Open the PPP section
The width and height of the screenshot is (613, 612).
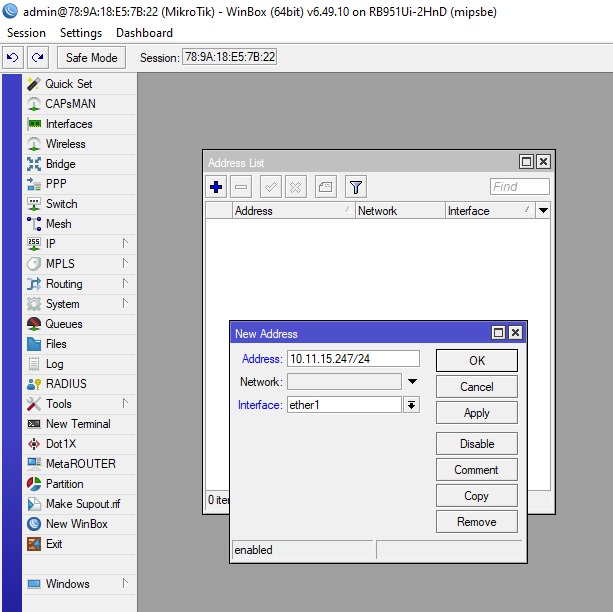[x=80, y=183]
